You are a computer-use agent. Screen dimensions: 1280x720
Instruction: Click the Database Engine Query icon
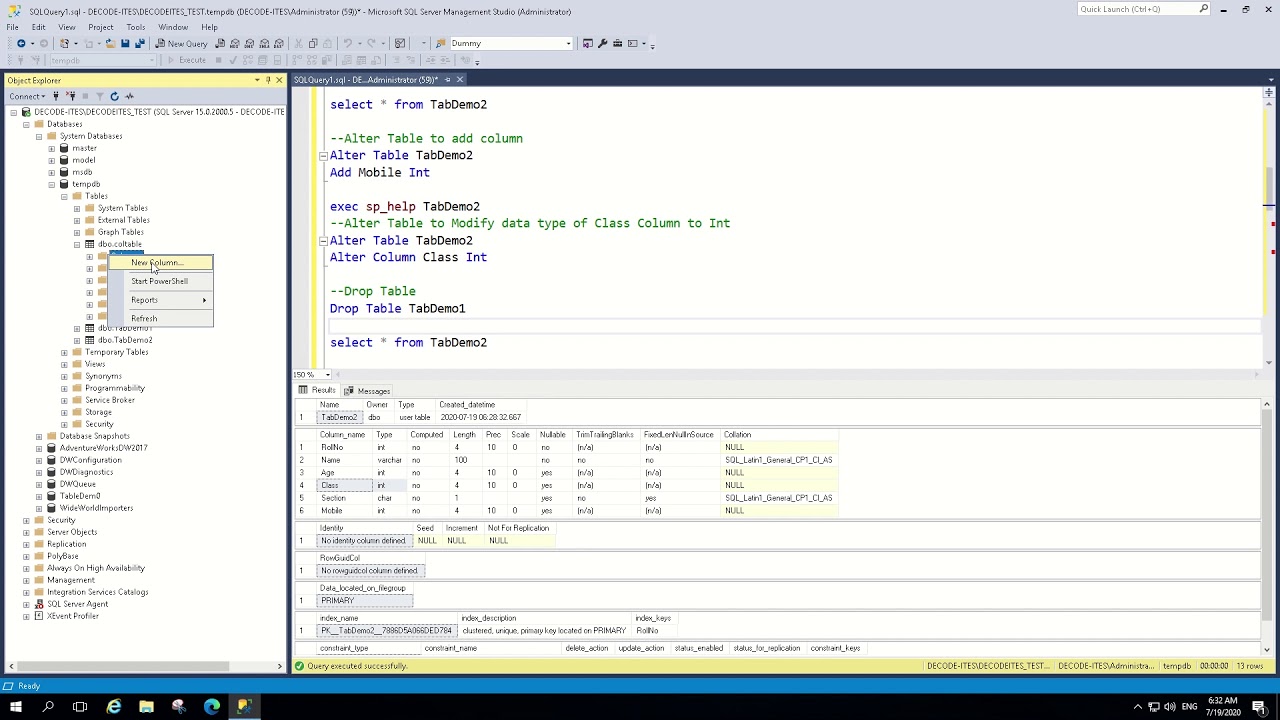220,43
